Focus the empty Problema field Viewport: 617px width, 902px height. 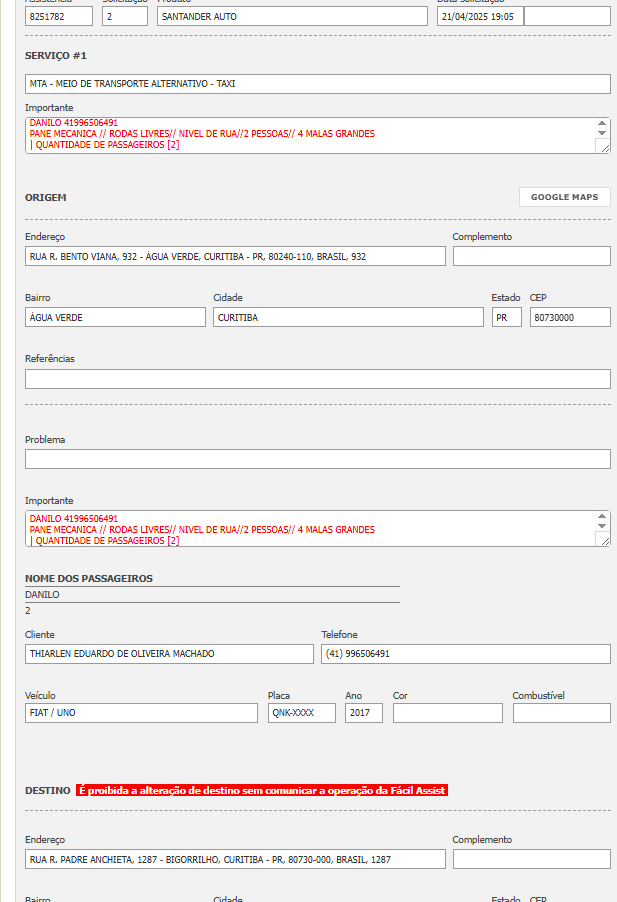[317, 459]
